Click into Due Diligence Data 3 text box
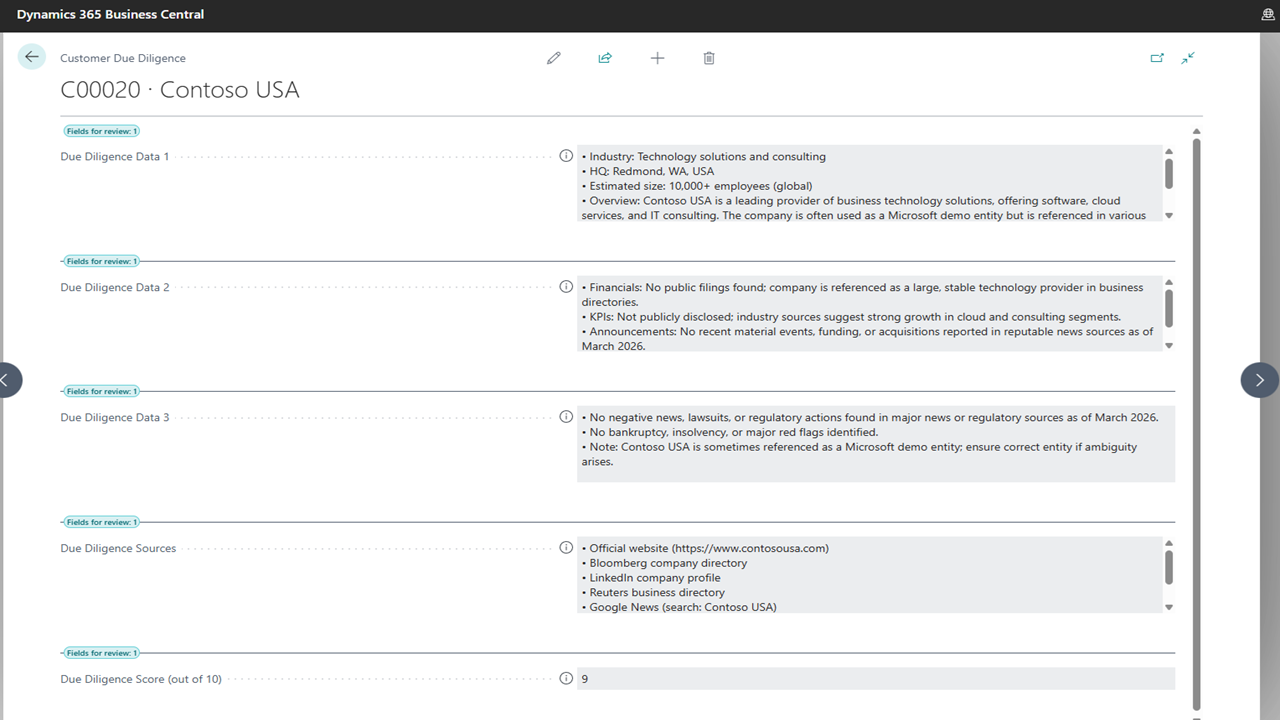Viewport: 1280px width, 720px height. pos(876,444)
